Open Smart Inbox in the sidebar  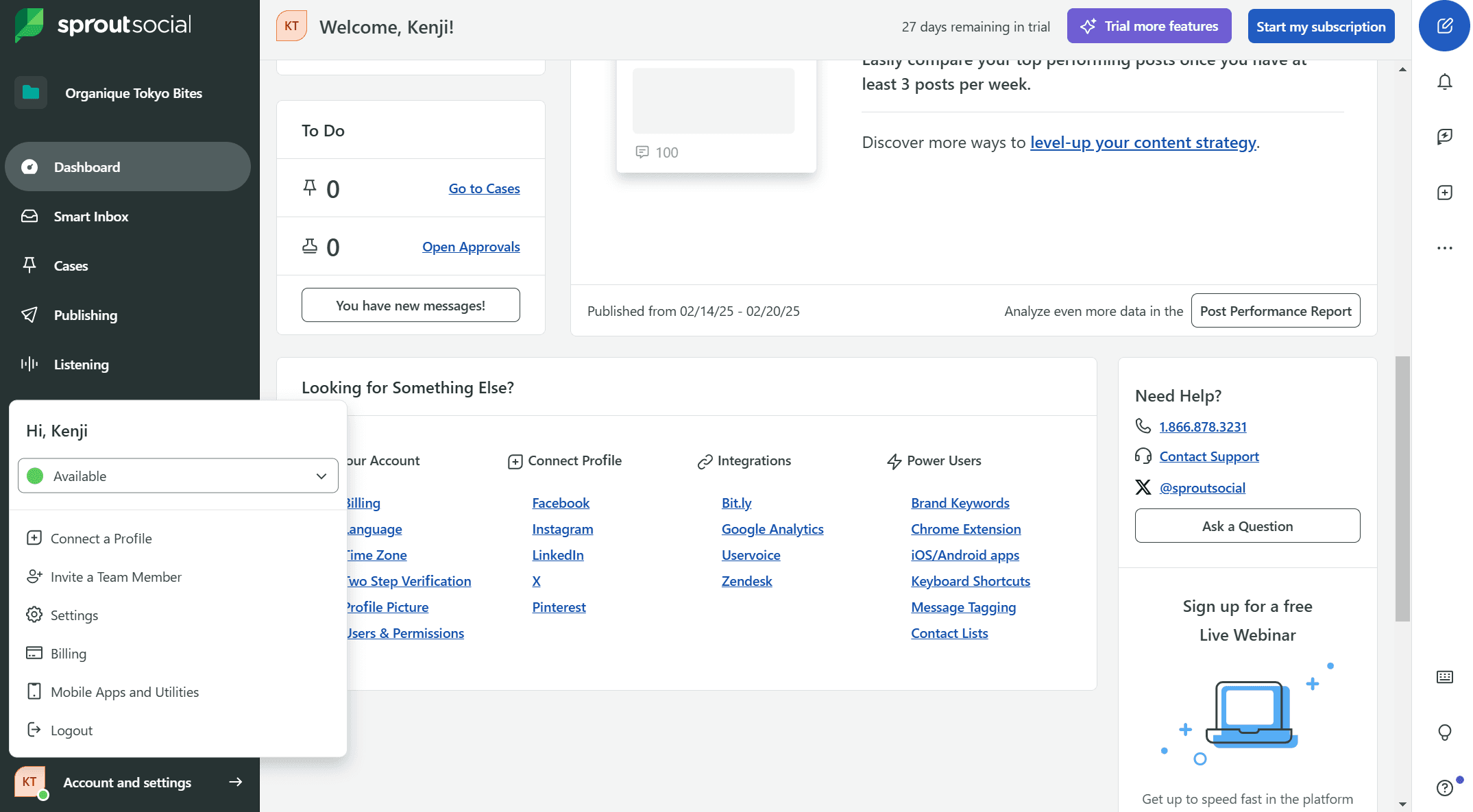click(91, 217)
